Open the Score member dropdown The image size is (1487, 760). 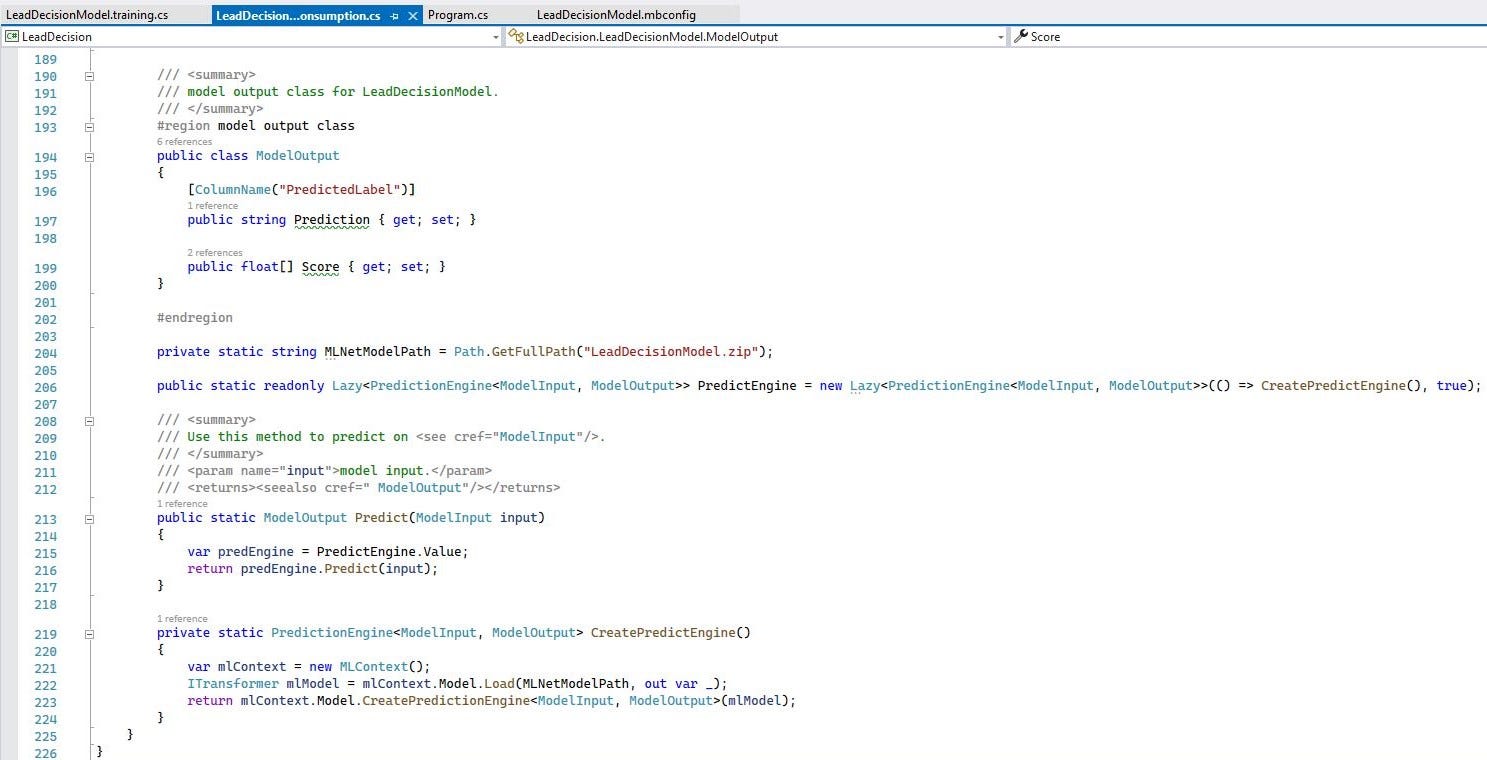[x=1250, y=37]
